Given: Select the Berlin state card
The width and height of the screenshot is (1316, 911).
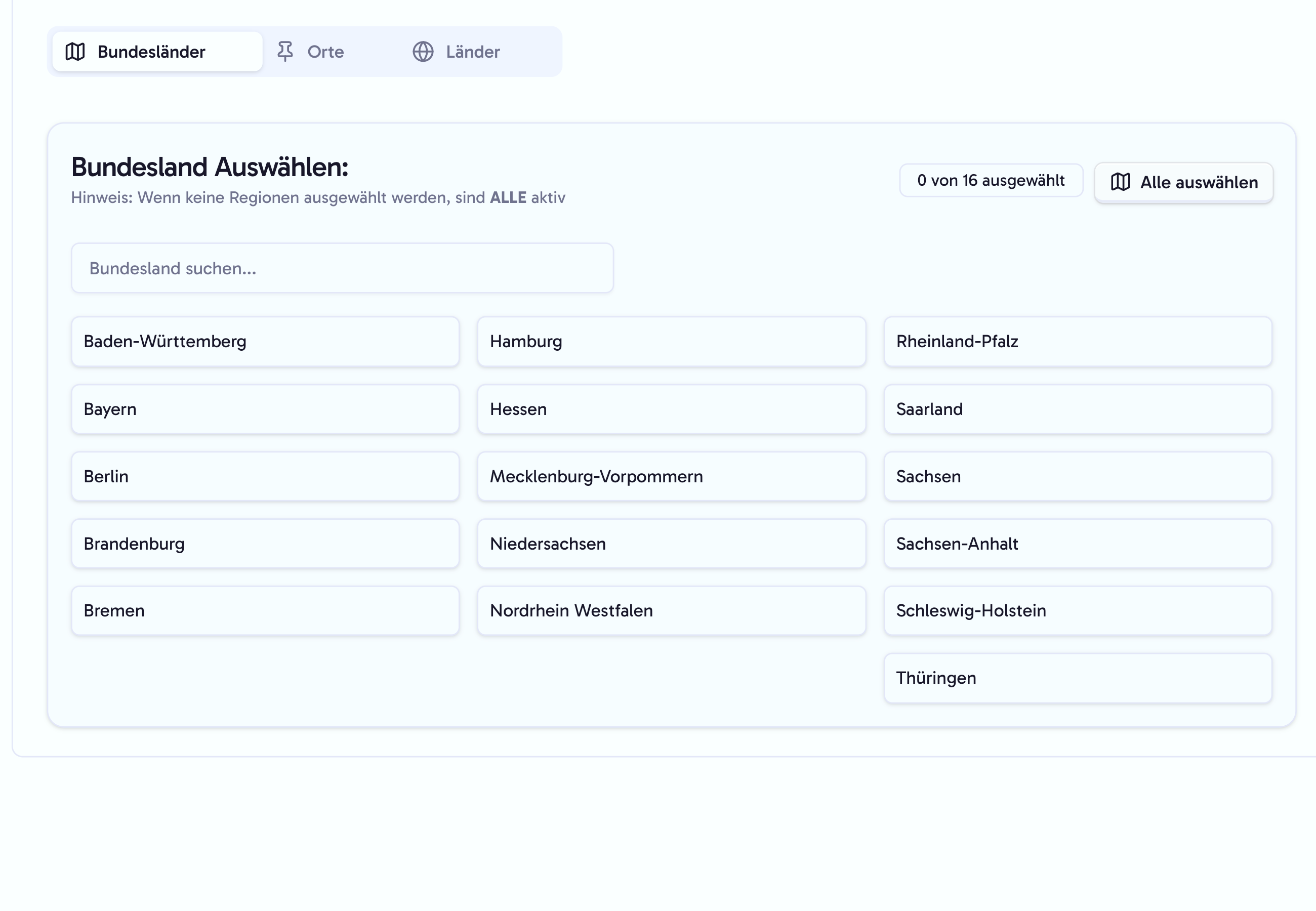Looking at the screenshot, I should [x=265, y=477].
